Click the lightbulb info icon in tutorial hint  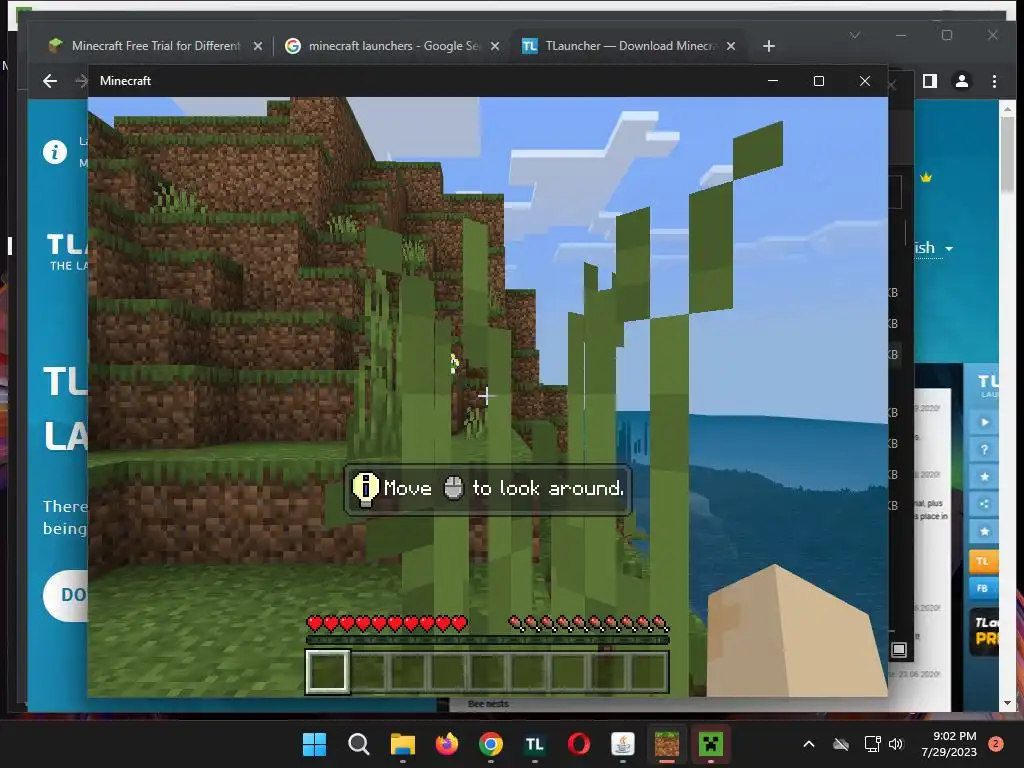tap(366, 489)
